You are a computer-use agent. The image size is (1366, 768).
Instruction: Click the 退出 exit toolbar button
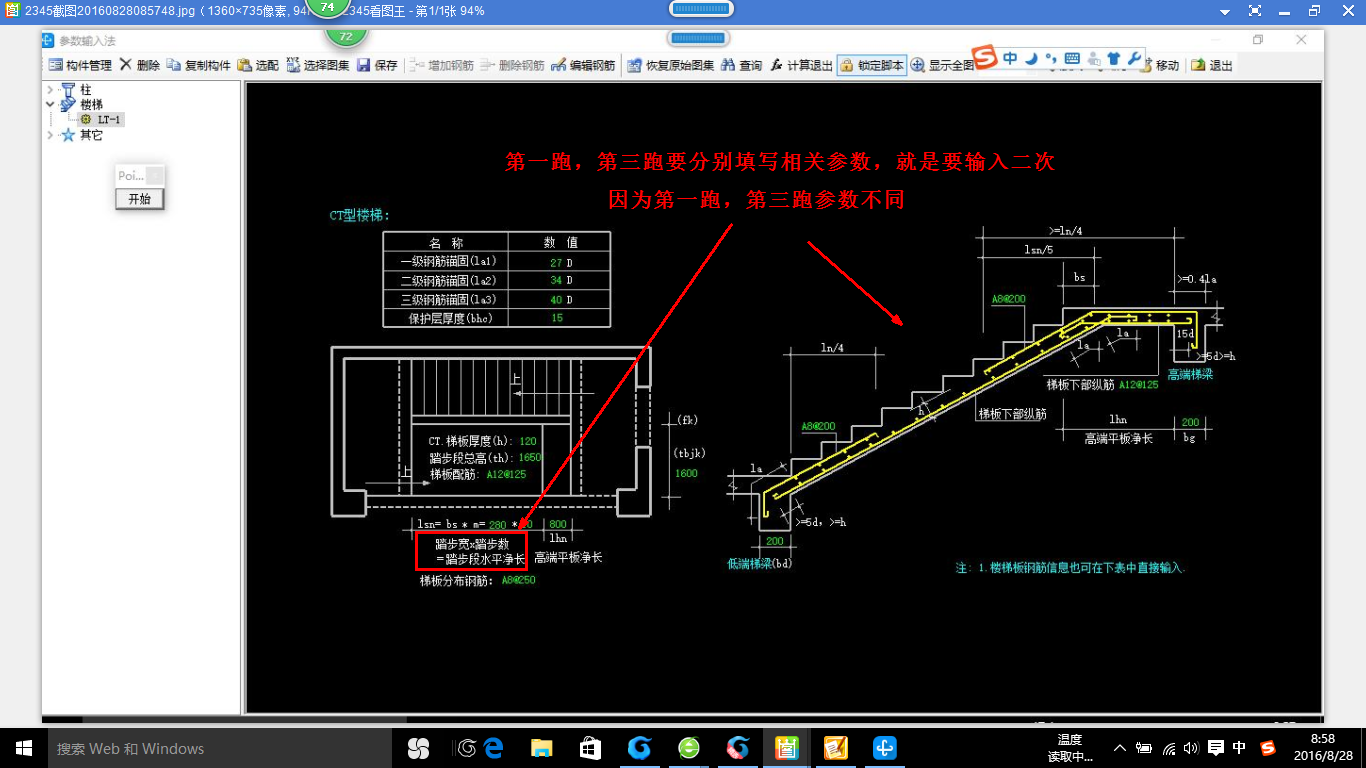pyautogui.click(x=1212, y=65)
